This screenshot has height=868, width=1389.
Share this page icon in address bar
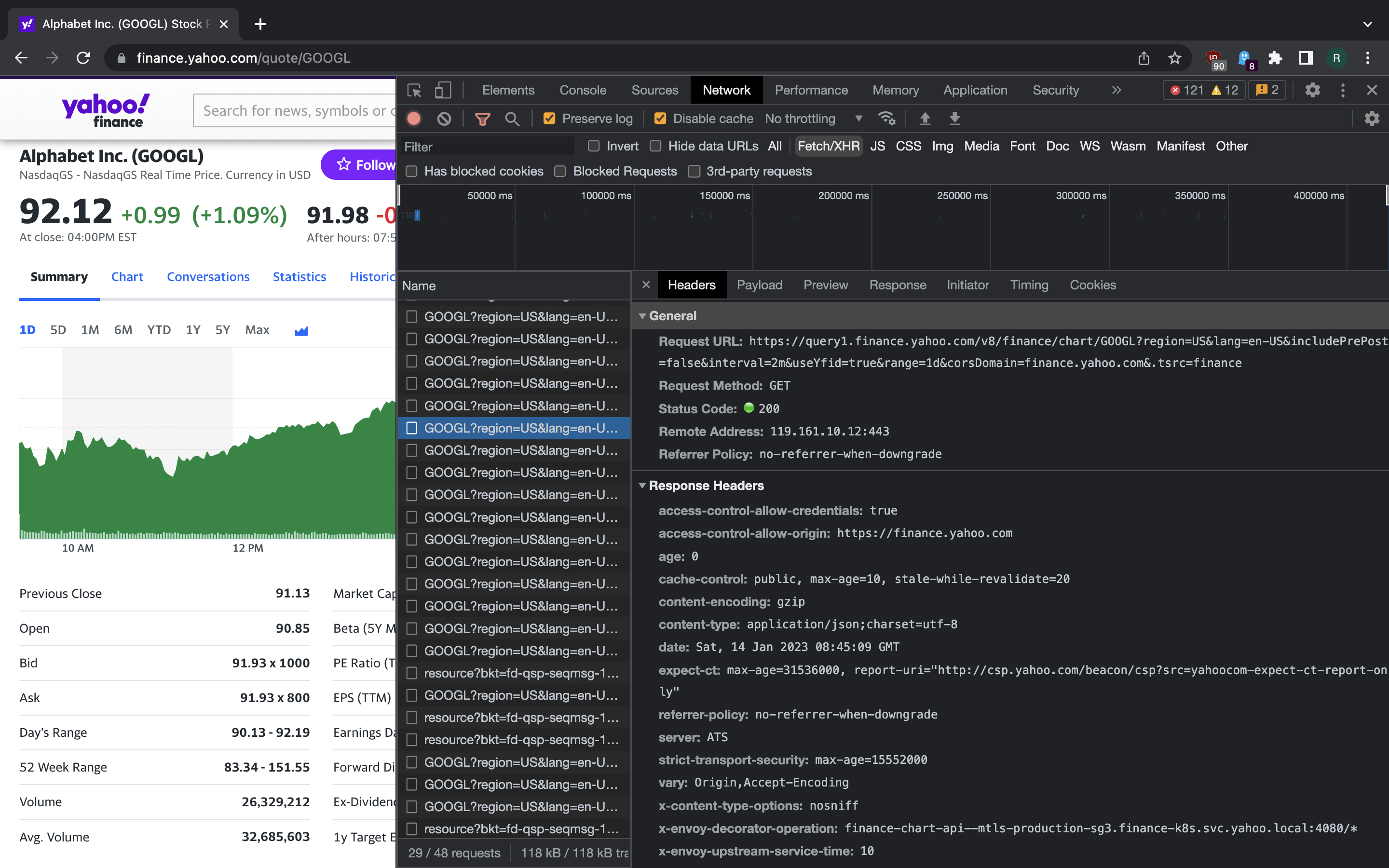[1144, 58]
